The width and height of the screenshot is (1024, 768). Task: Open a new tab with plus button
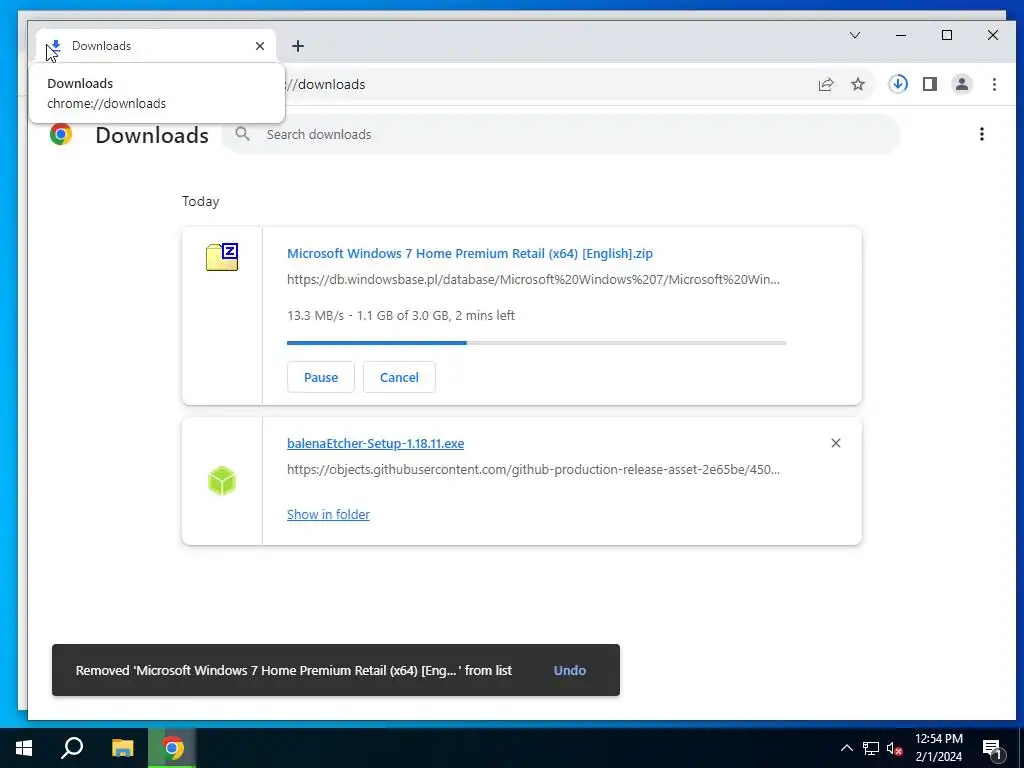click(298, 46)
